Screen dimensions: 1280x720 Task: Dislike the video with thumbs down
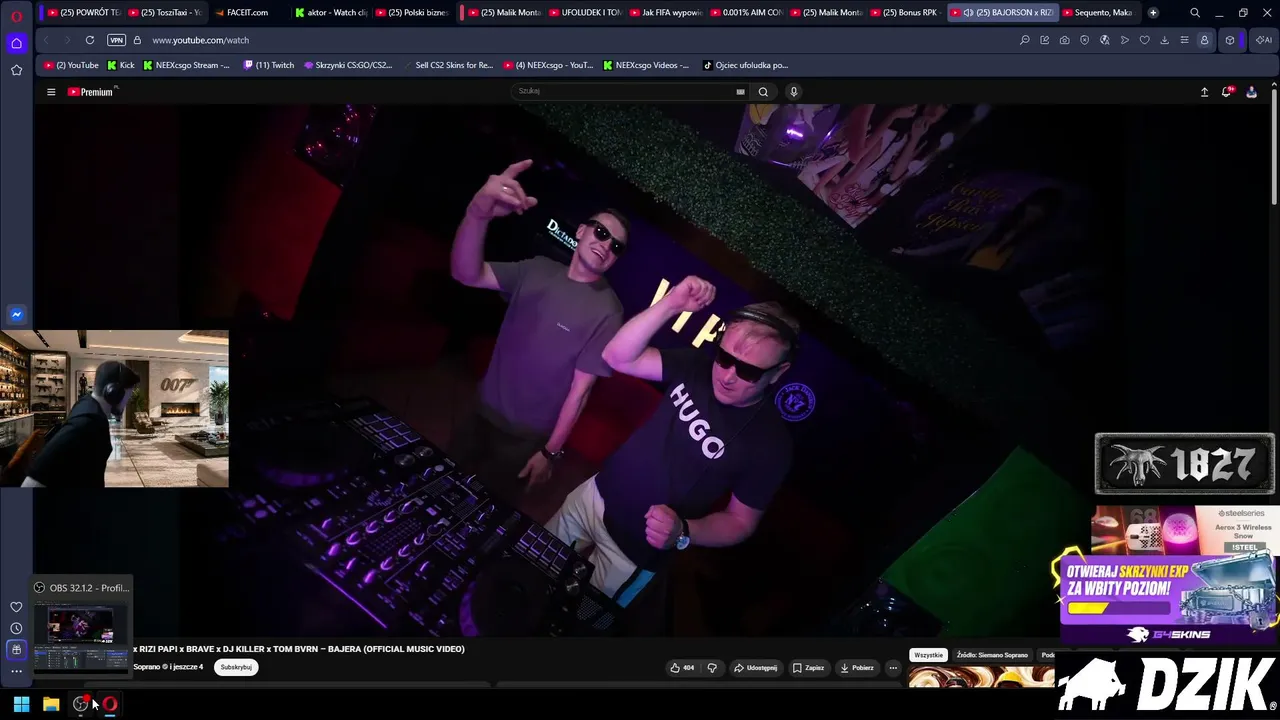click(x=712, y=668)
